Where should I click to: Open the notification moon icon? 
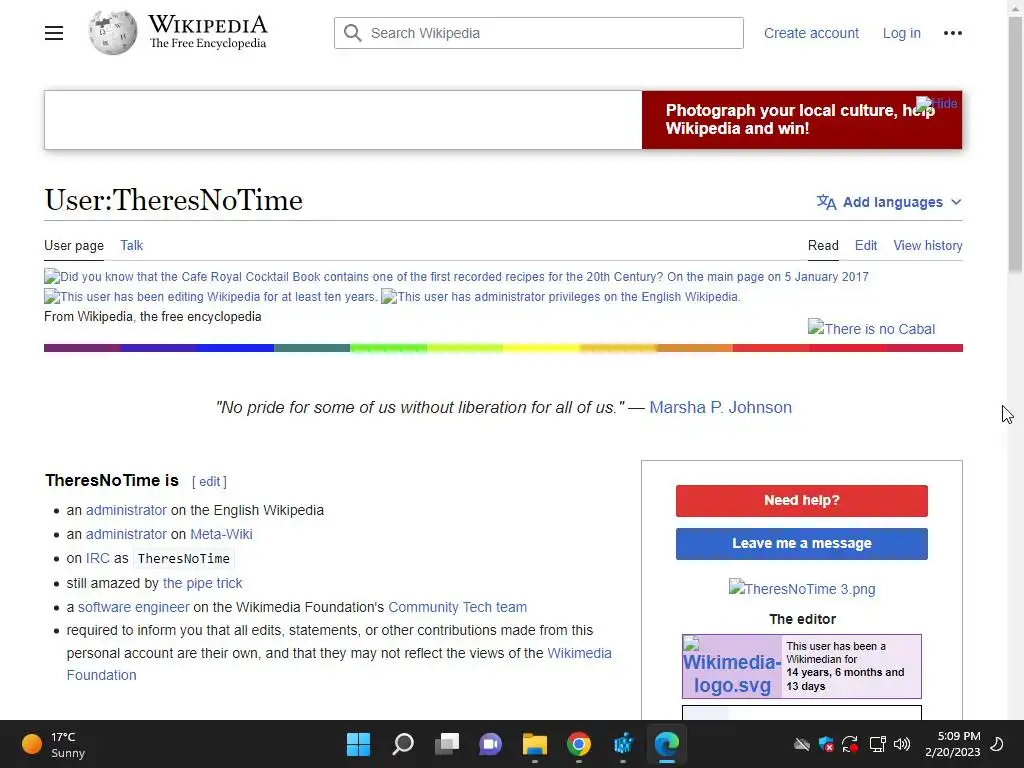click(997, 744)
